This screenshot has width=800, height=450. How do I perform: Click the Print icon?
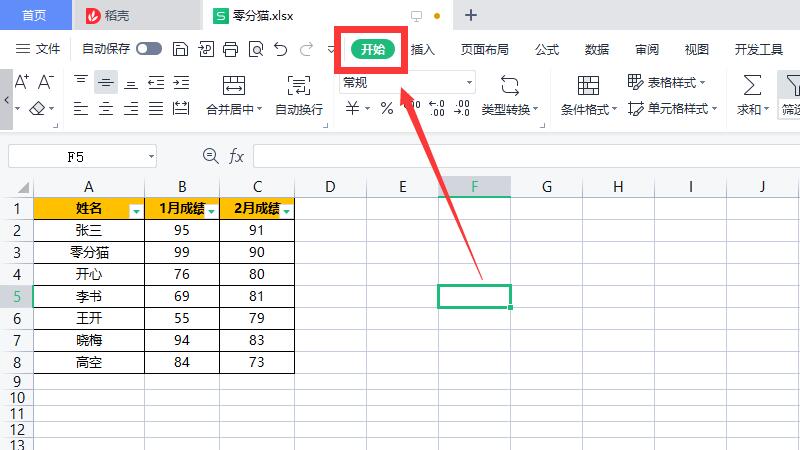point(230,49)
